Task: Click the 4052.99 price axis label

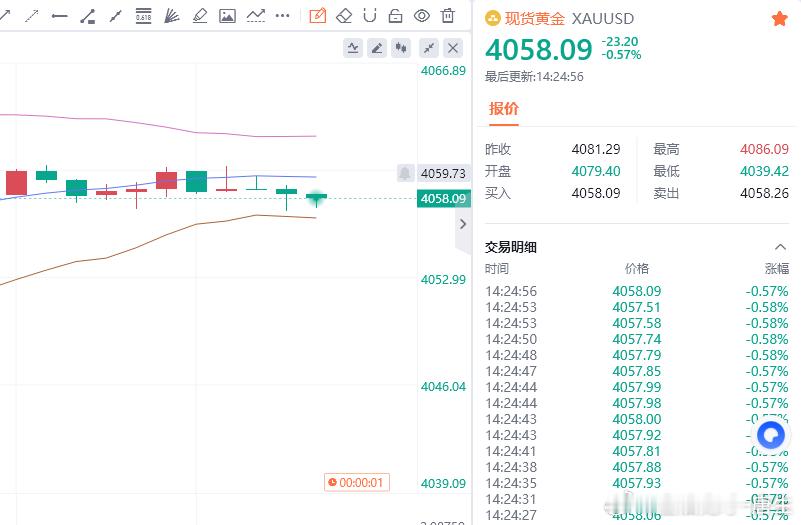Action: tap(443, 279)
